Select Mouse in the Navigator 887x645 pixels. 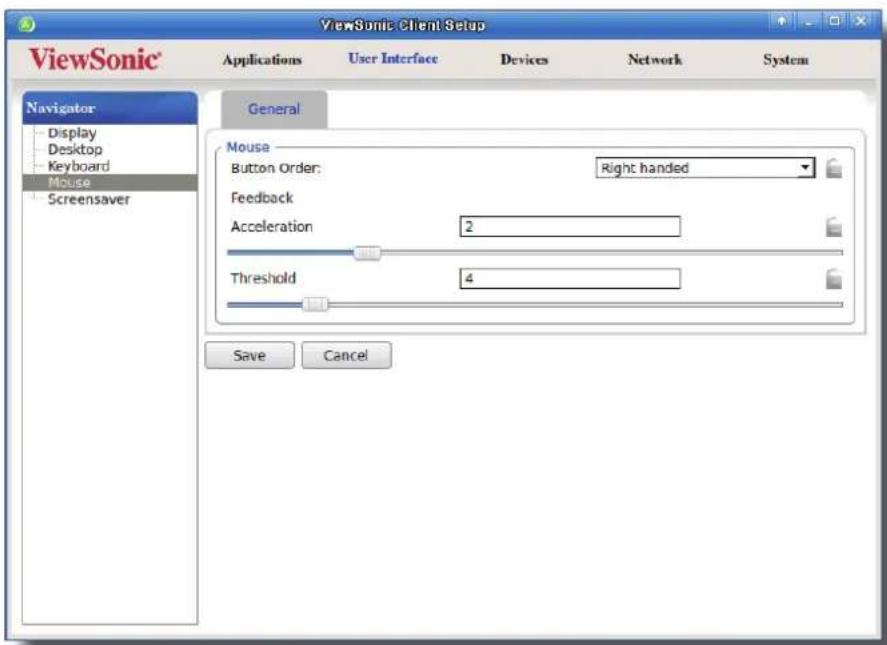coord(110,182)
